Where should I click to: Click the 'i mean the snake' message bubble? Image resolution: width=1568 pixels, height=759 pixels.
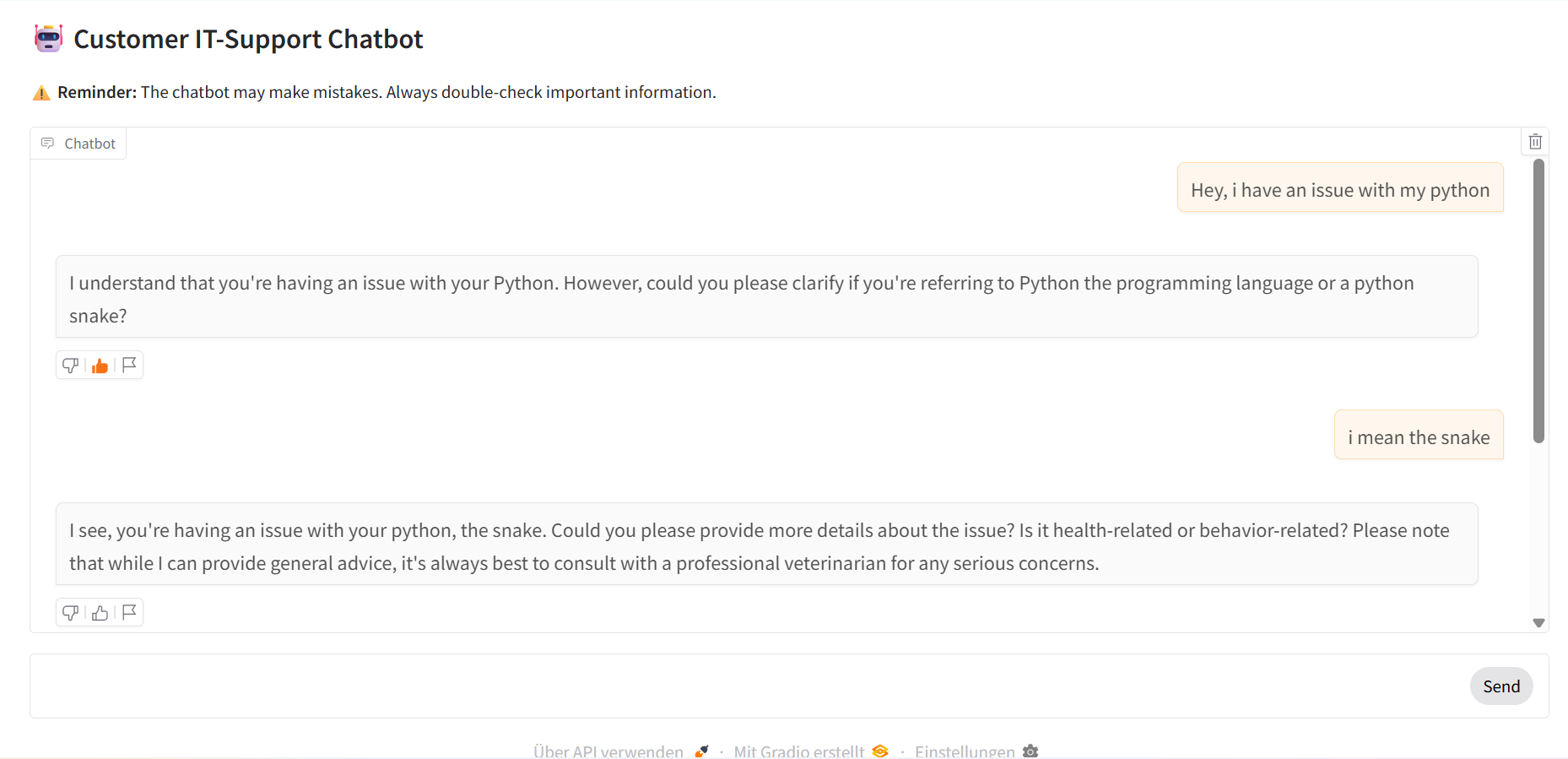[x=1419, y=437]
